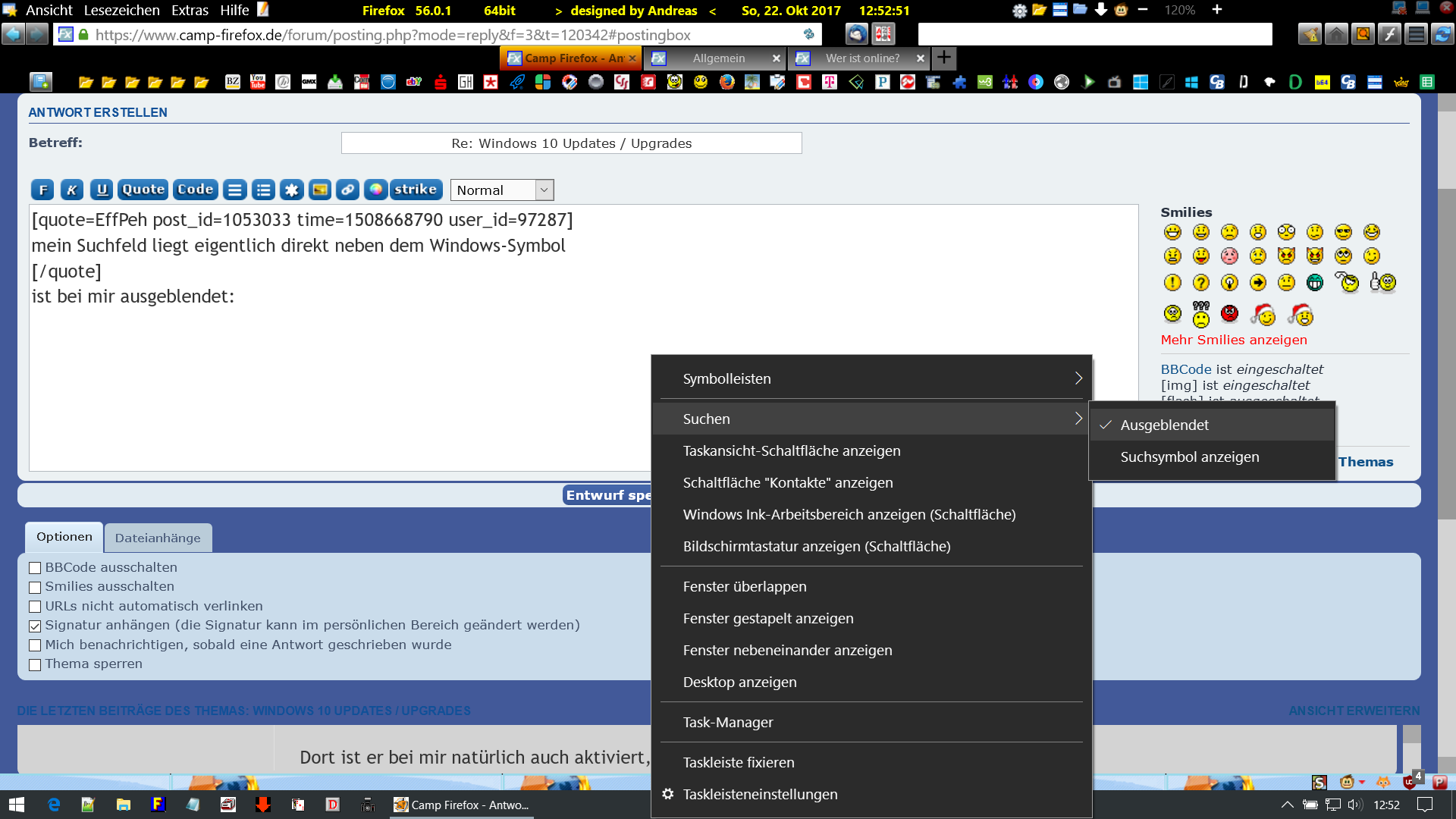
Task: Check the 'BBCode ausschalten' checkbox
Action: (x=35, y=568)
